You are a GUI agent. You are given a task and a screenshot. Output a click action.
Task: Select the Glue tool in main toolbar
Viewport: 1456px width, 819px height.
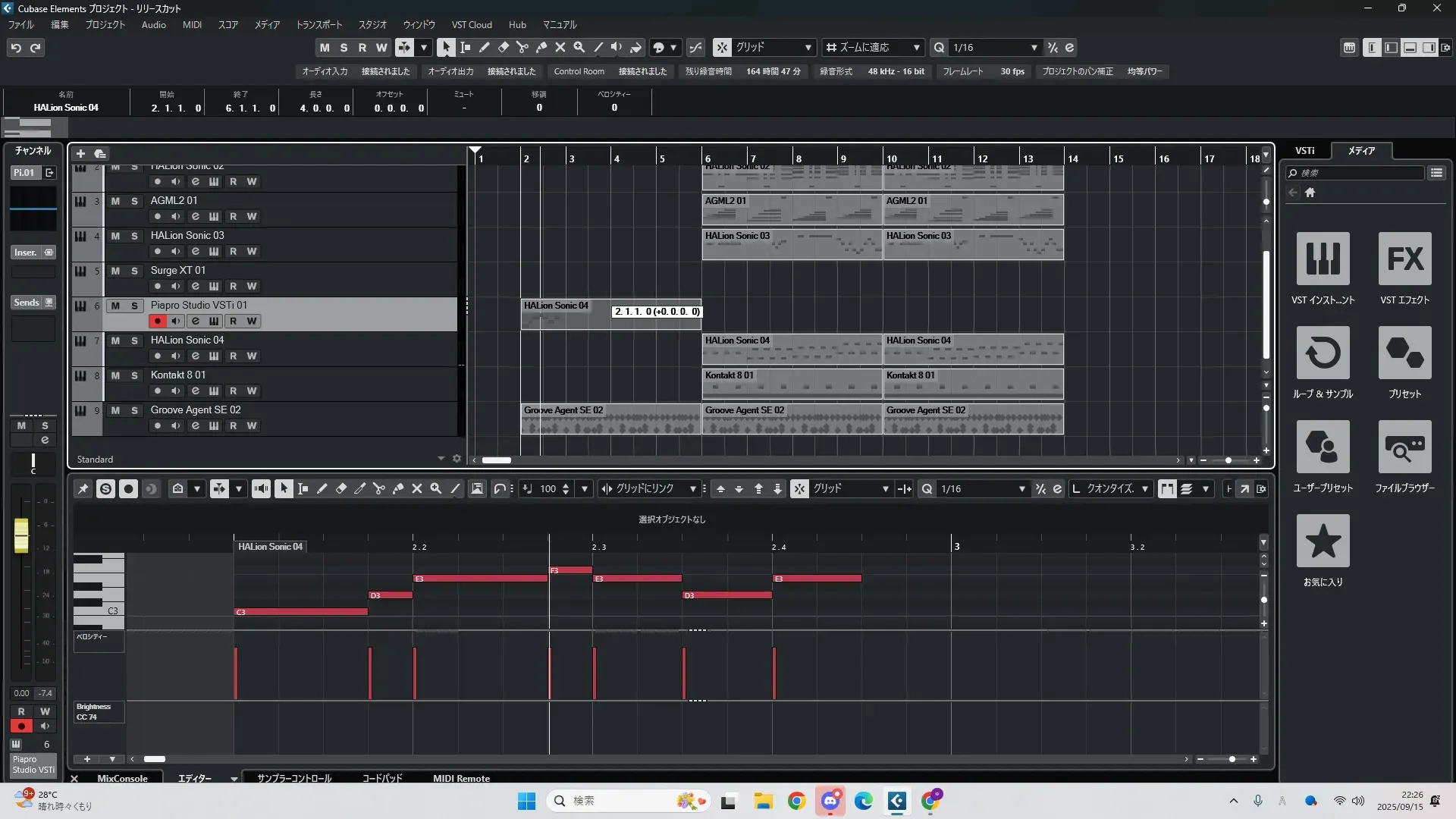click(541, 47)
